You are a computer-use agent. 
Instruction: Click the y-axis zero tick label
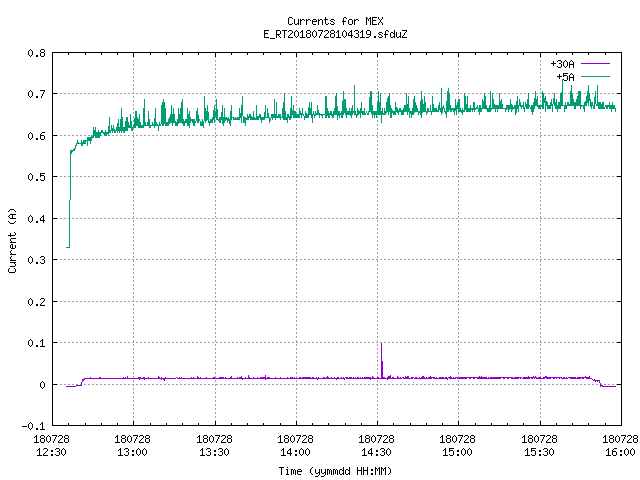click(x=42, y=384)
